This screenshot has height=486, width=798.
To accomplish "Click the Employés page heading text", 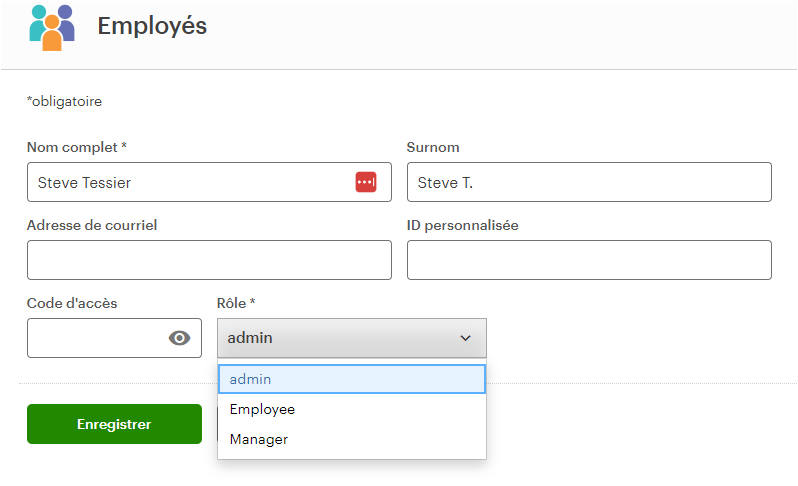I will (x=152, y=26).
